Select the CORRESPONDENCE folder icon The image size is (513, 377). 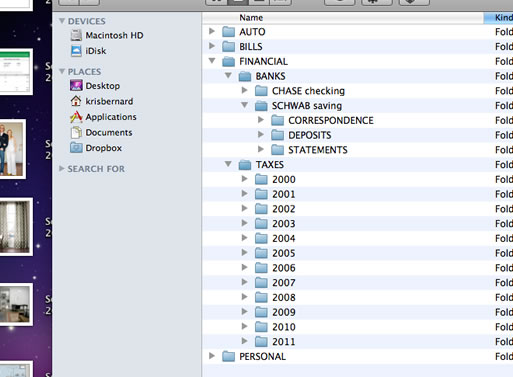278,120
